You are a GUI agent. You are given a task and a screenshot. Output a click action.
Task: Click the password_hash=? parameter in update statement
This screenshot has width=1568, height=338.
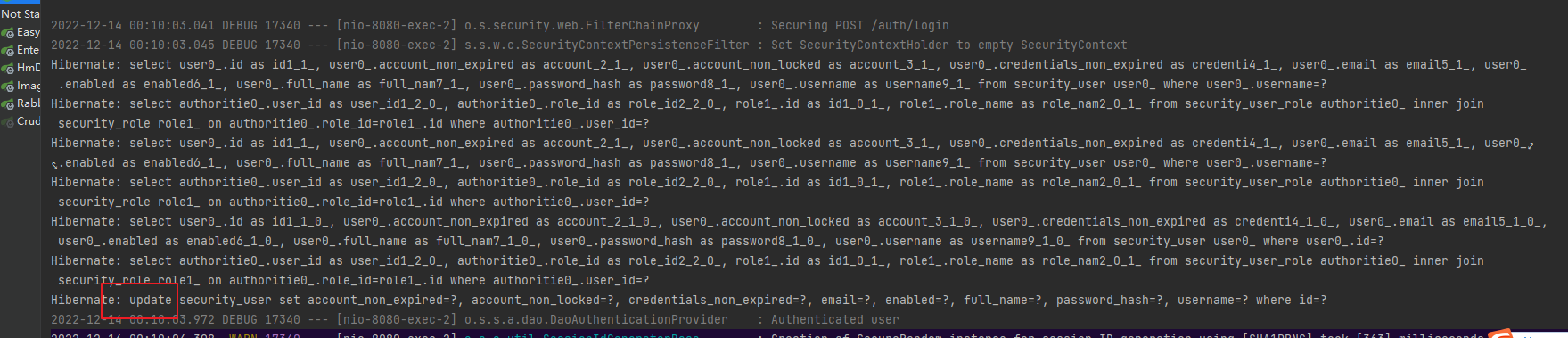click(x=1109, y=300)
